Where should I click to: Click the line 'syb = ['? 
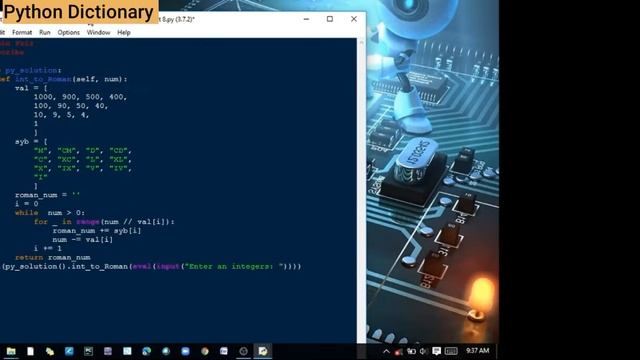(31, 142)
